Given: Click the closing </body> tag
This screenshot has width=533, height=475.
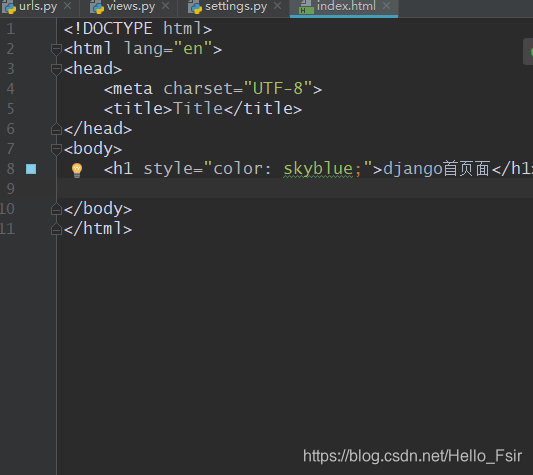Looking at the screenshot, I should click(x=98, y=209).
